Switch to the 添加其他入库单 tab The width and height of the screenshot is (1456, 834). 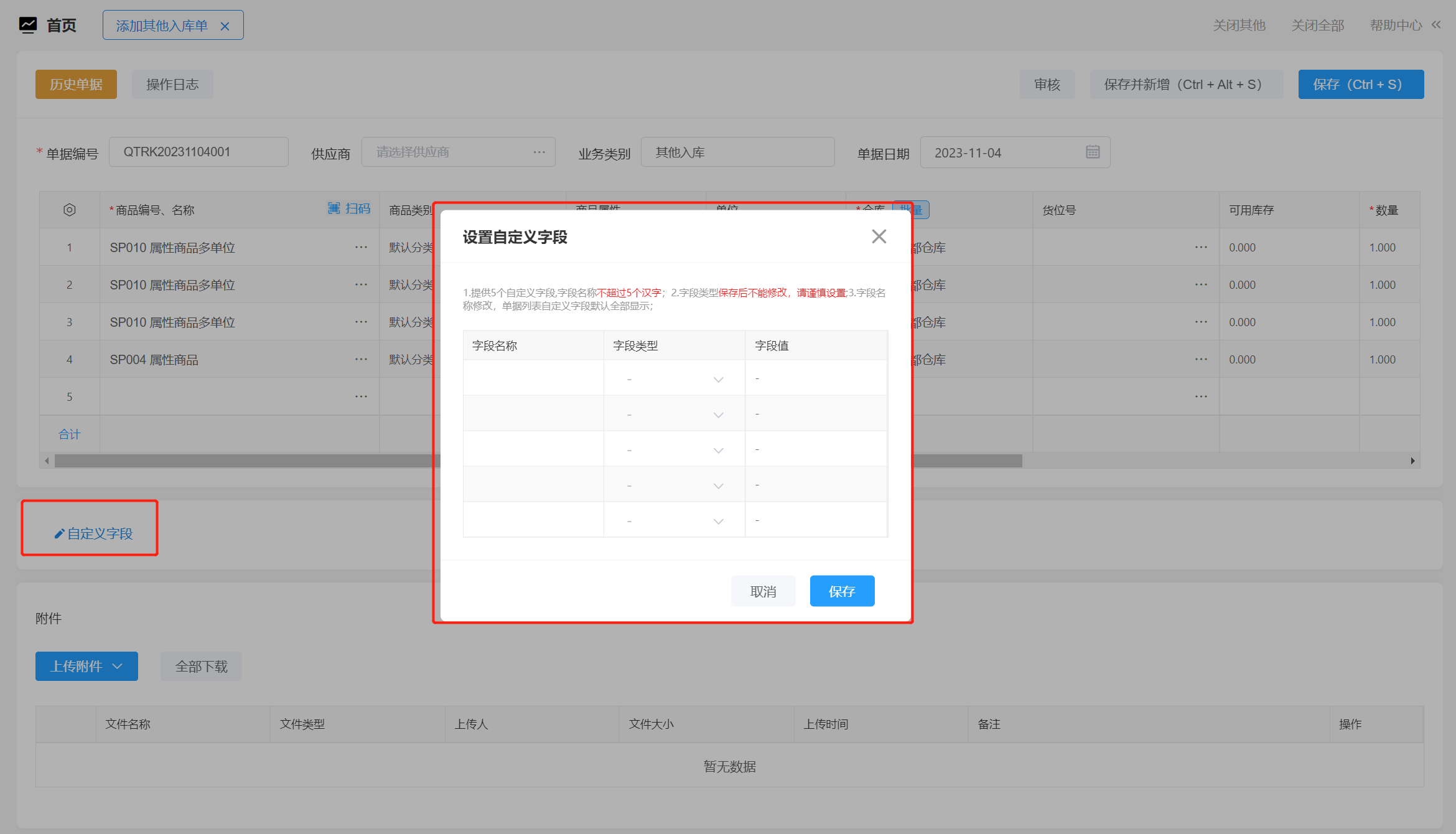point(162,26)
